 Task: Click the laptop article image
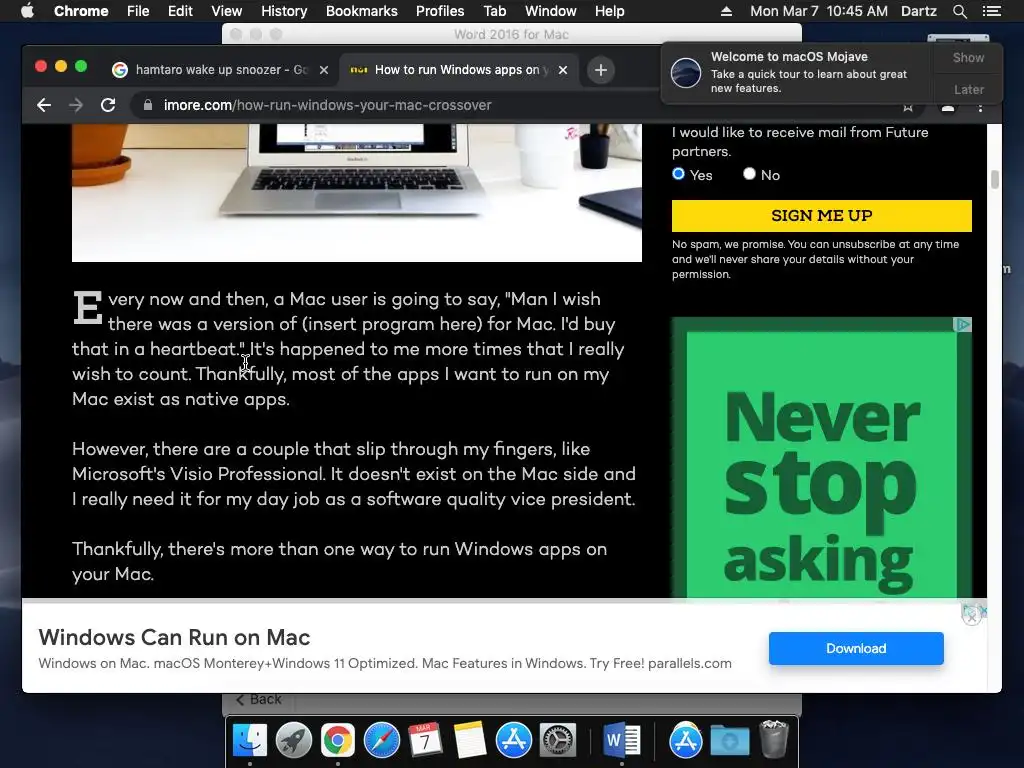click(357, 193)
